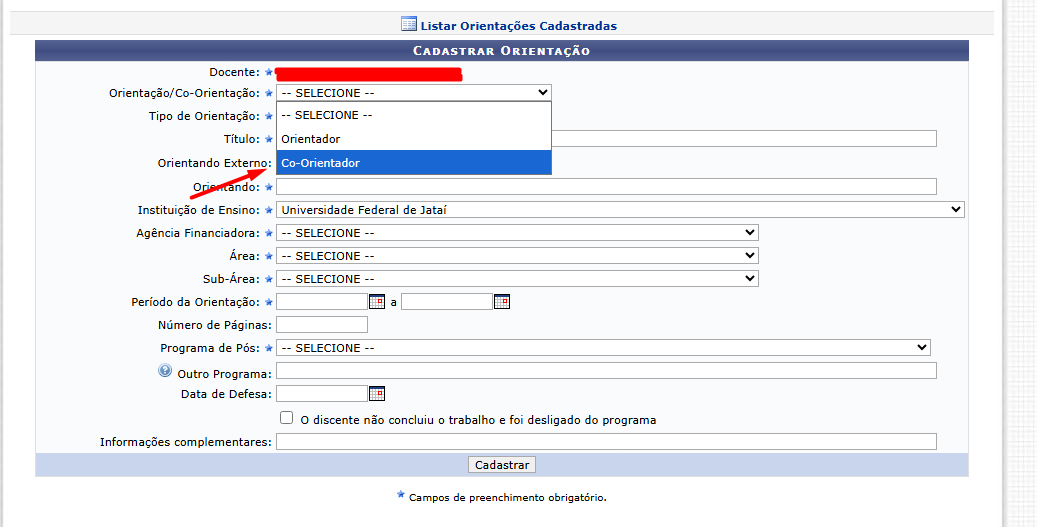Click the Tipo de Orientação label
The width and height of the screenshot is (1037, 527).
(204, 116)
